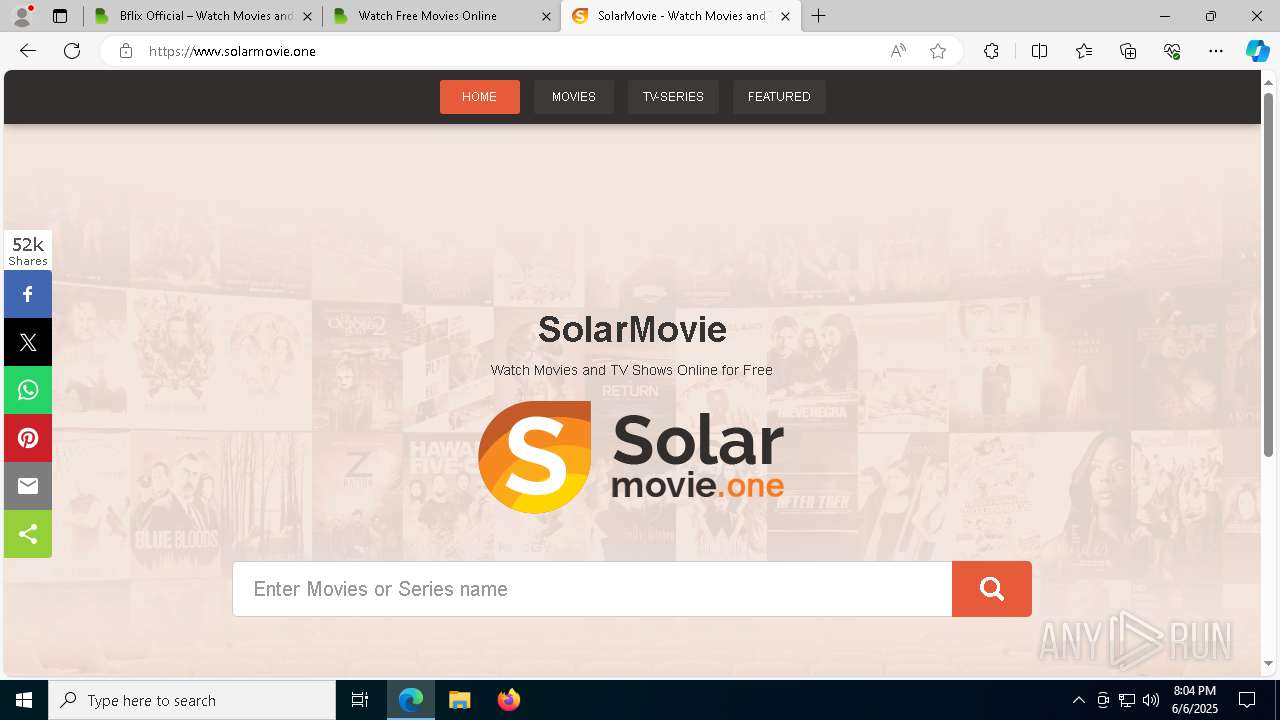Open Edge Settings and more menu
This screenshot has height=720, width=1280.
[x=1216, y=51]
